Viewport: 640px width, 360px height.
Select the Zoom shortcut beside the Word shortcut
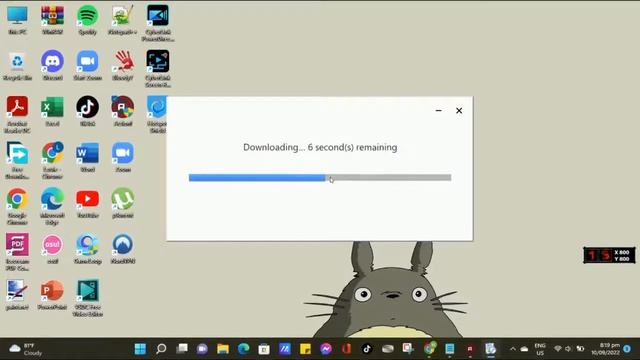[x=123, y=157]
